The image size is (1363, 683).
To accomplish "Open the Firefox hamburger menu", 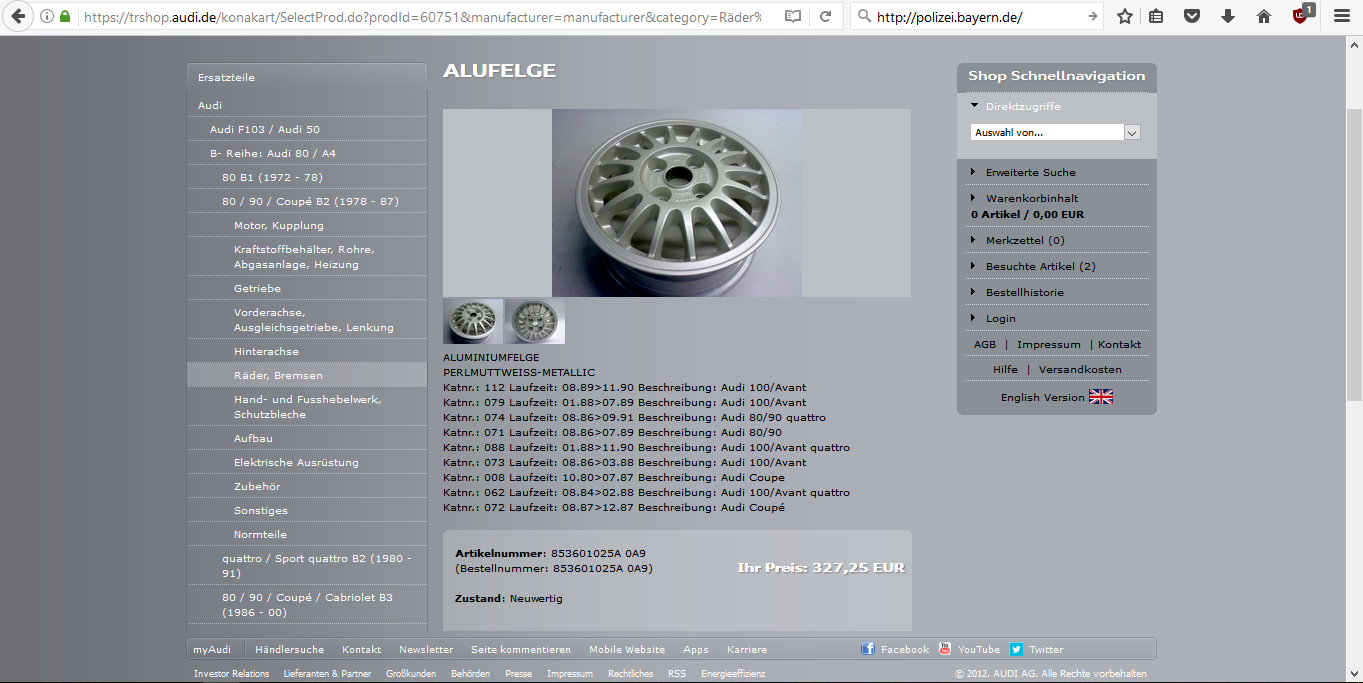I will click(1342, 17).
